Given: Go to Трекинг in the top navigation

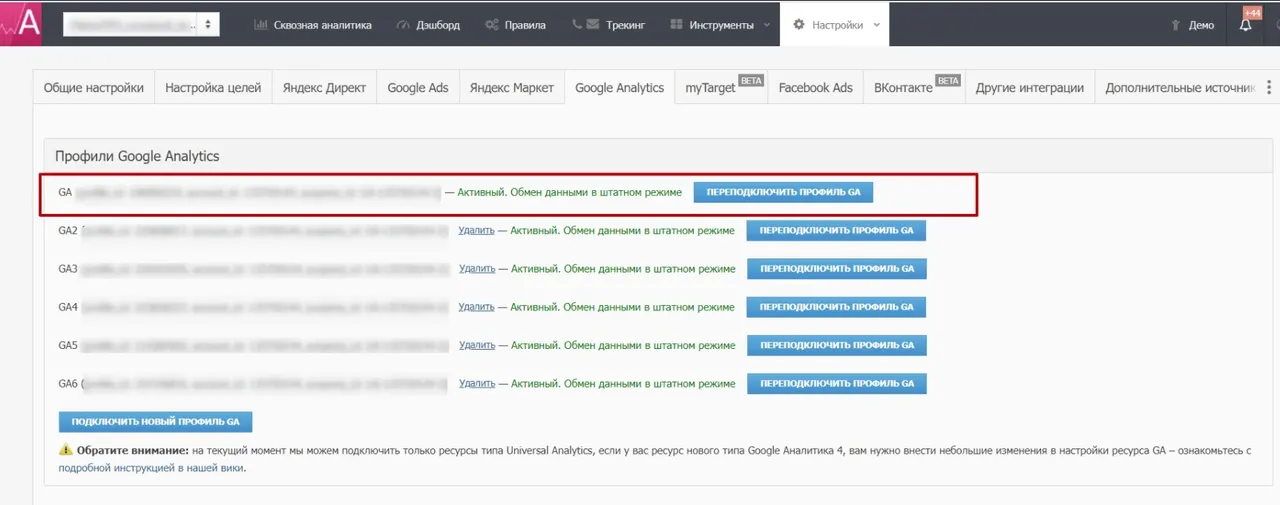Looking at the screenshot, I should coord(608,25).
